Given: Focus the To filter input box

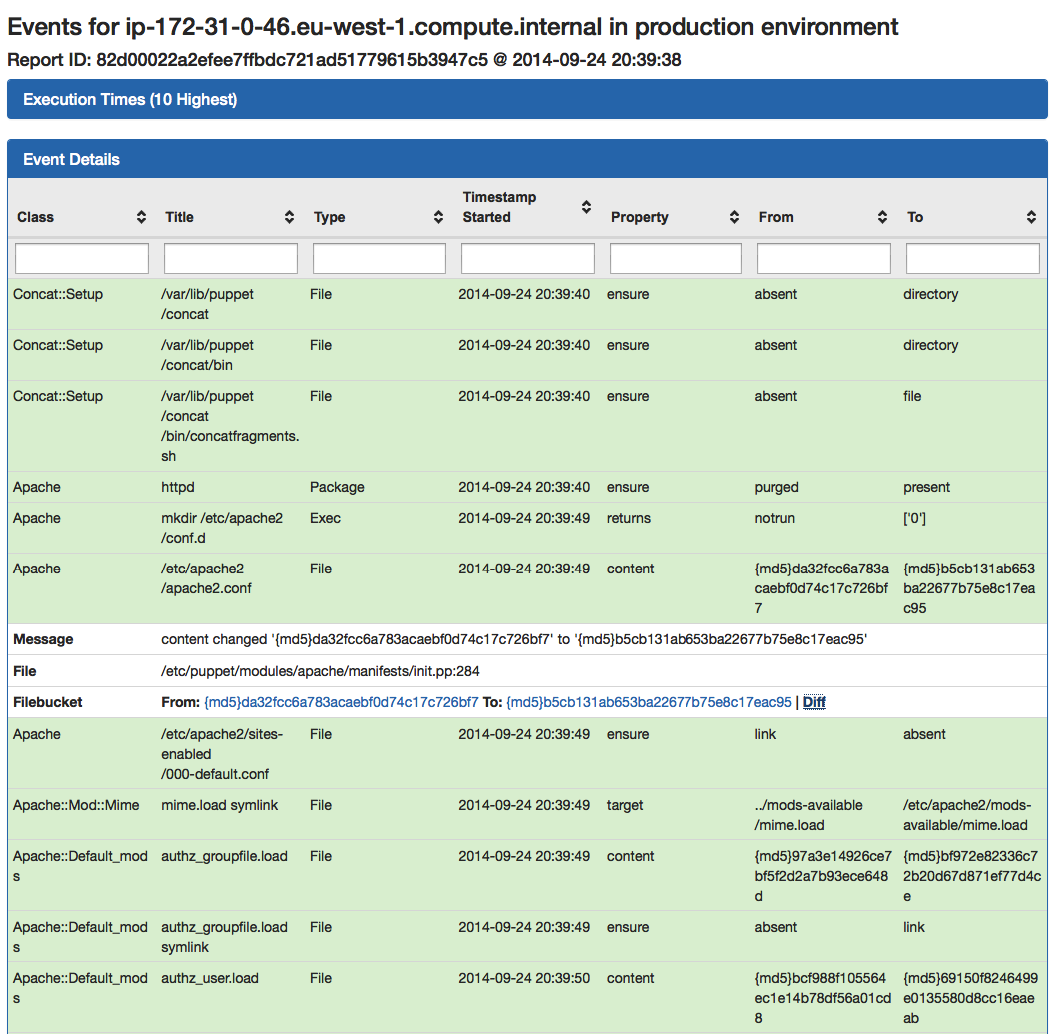Looking at the screenshot, I should [x=973, y=258].
